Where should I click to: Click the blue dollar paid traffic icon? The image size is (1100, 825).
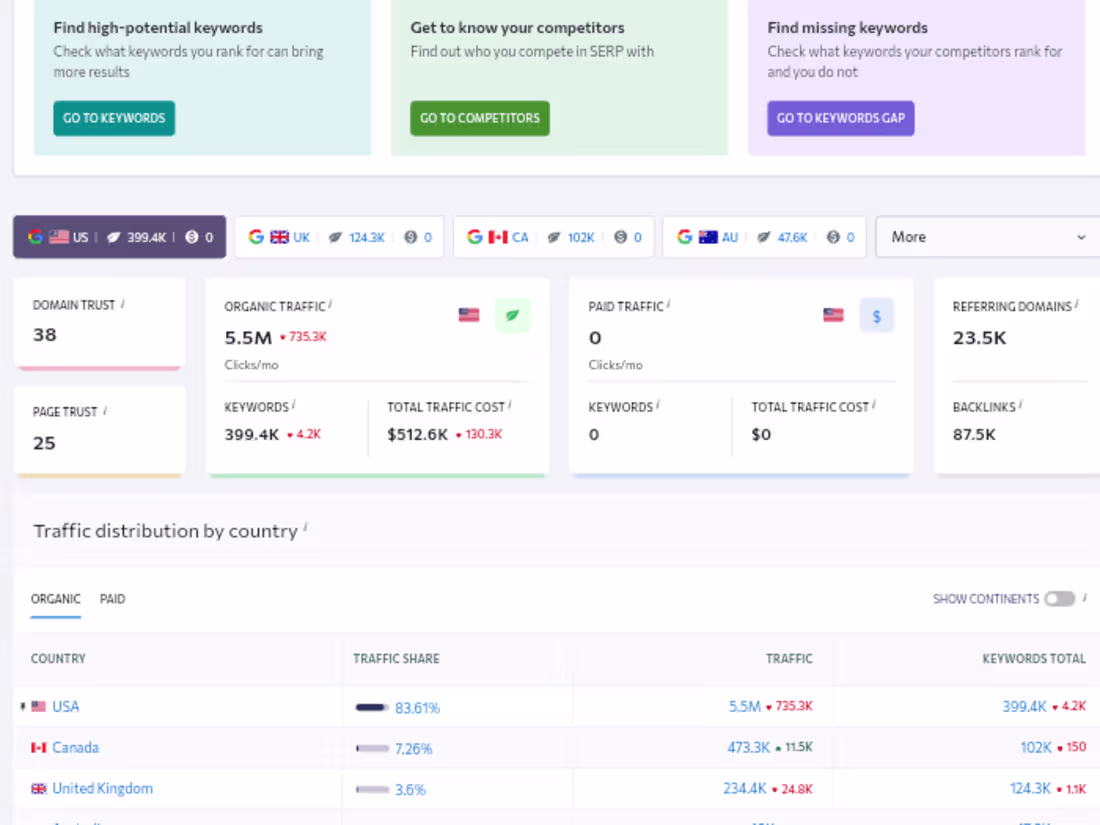876,316
